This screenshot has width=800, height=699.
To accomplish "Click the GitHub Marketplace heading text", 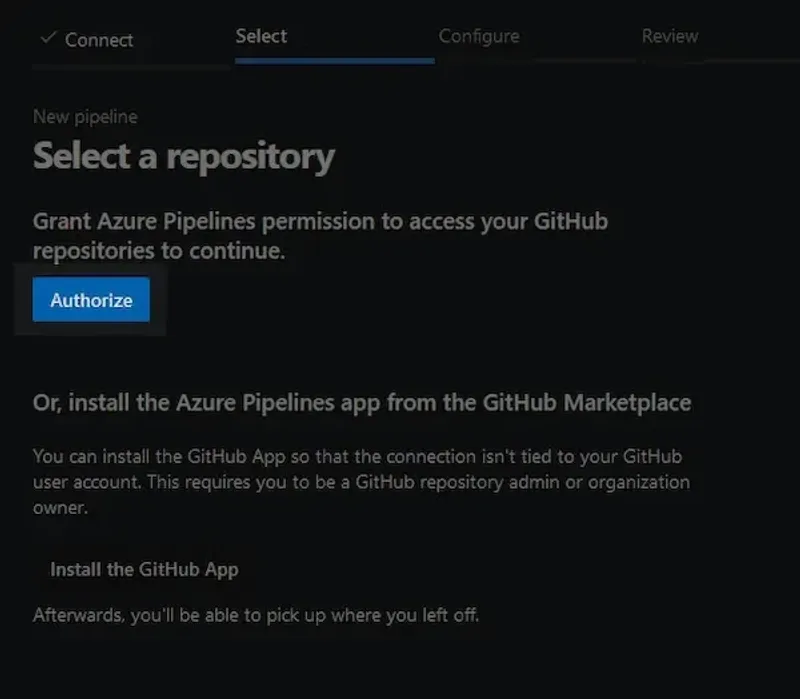I will point(363,402).
